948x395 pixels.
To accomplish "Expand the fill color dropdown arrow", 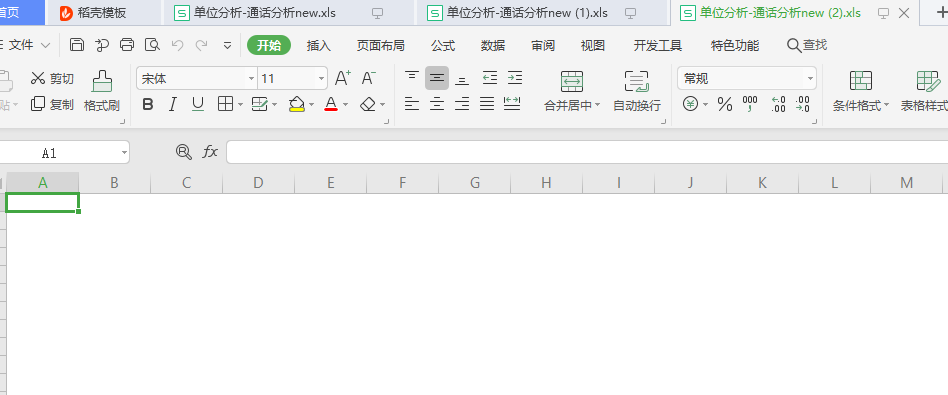I will tap(311, 105).
